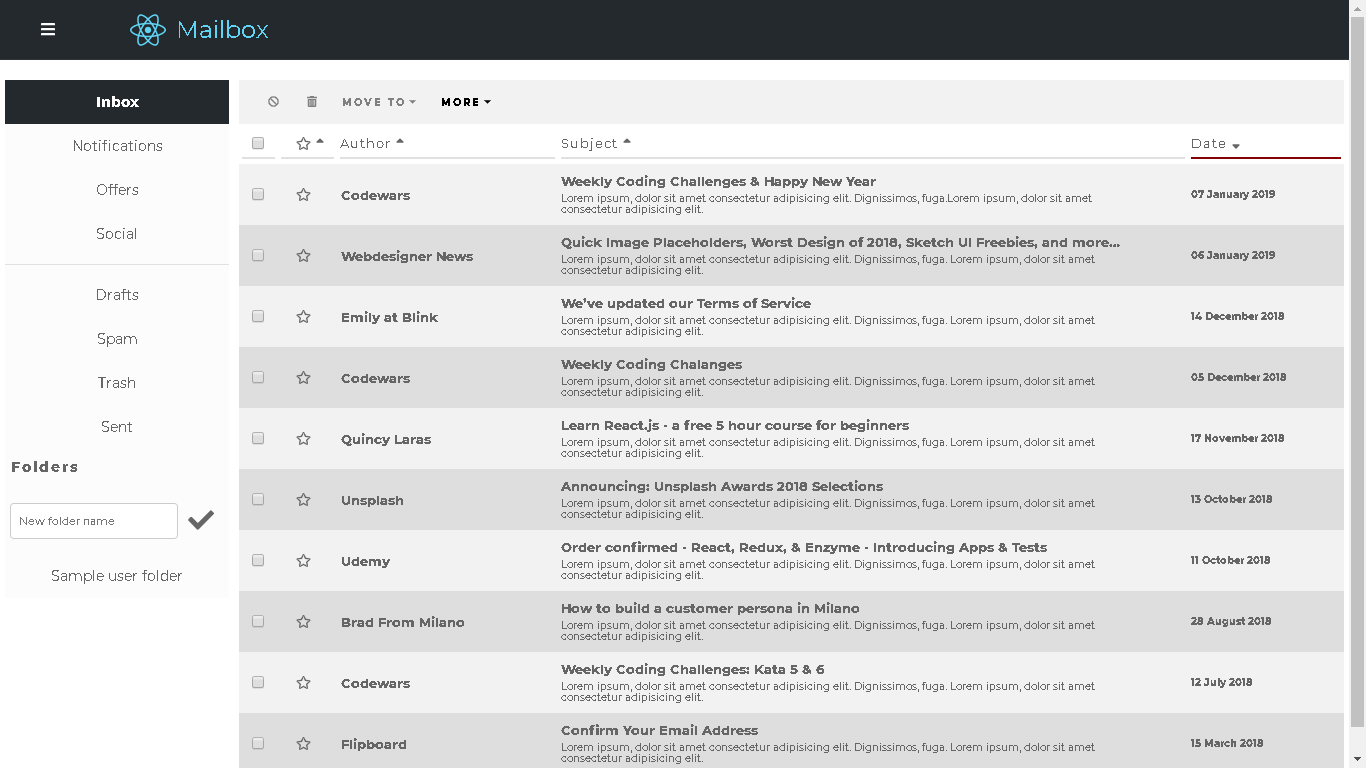1366x768 pixels.
Task: Check the Unsplash email checkbox
Action: pos(258,499)
